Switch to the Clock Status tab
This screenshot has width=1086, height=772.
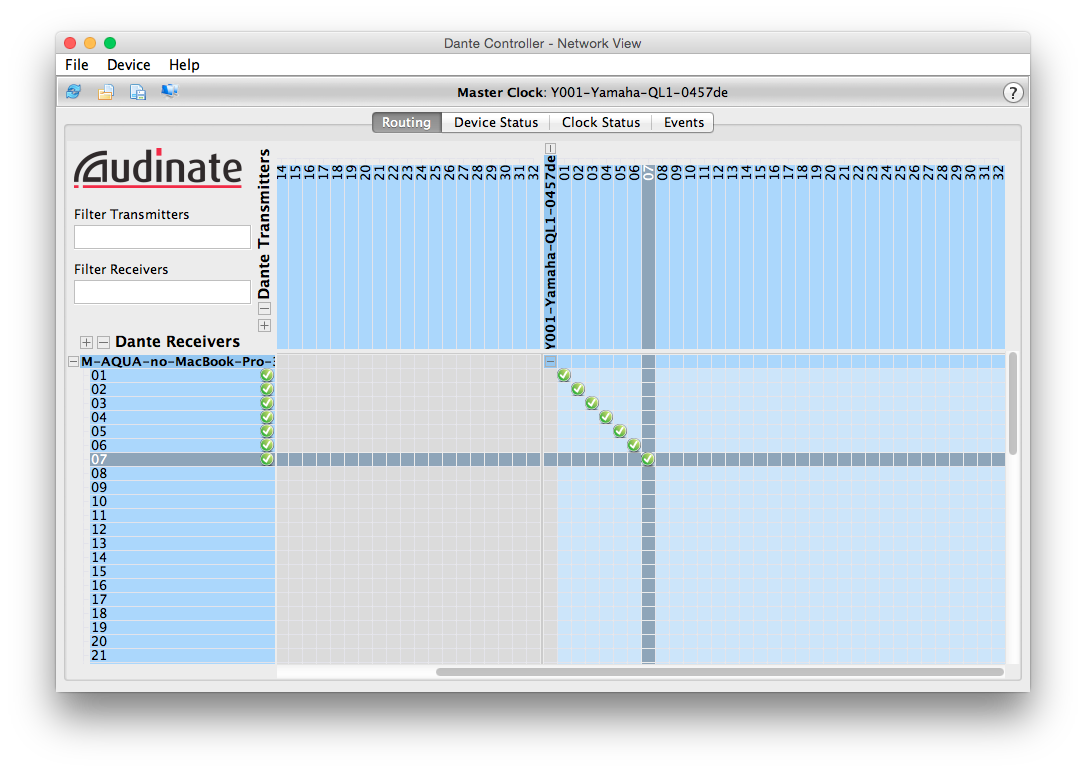click(x=601, y=123)
